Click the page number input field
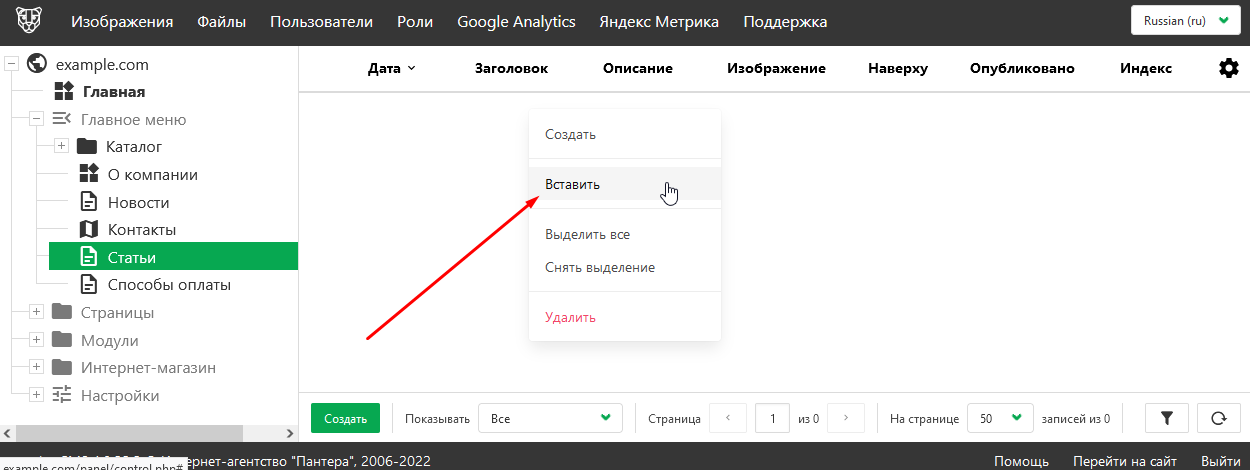Image resolution: width=1250 pixels, height=470 pixels. click(772, 418)
